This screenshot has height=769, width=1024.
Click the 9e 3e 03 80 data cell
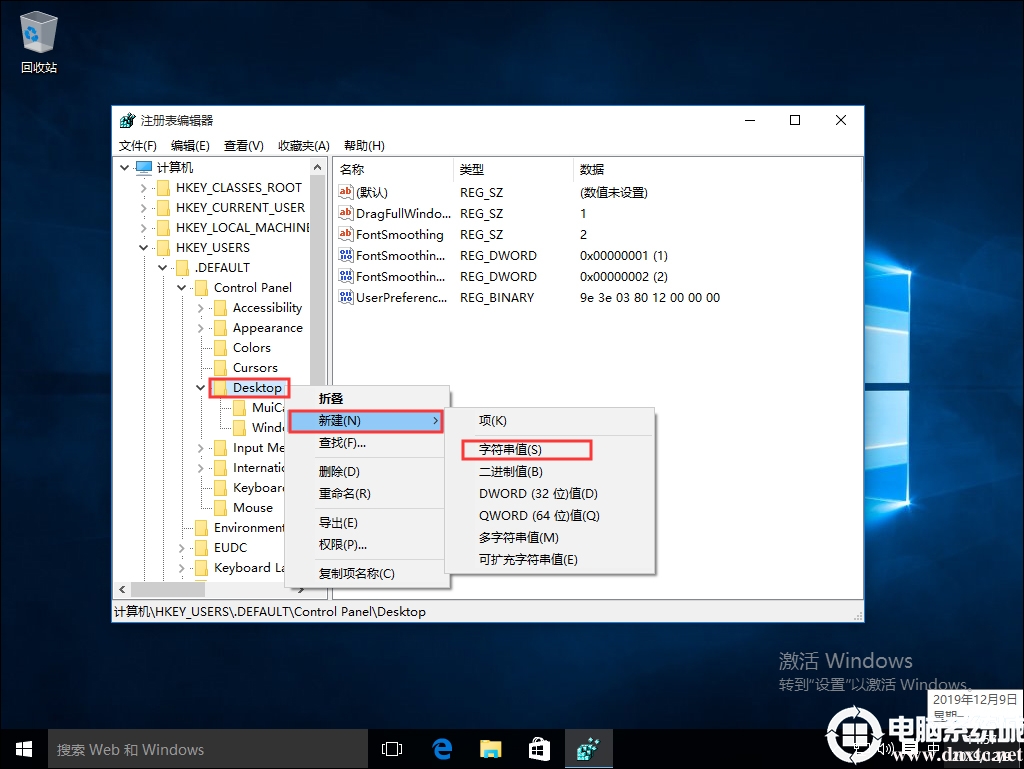click(650, 298)
